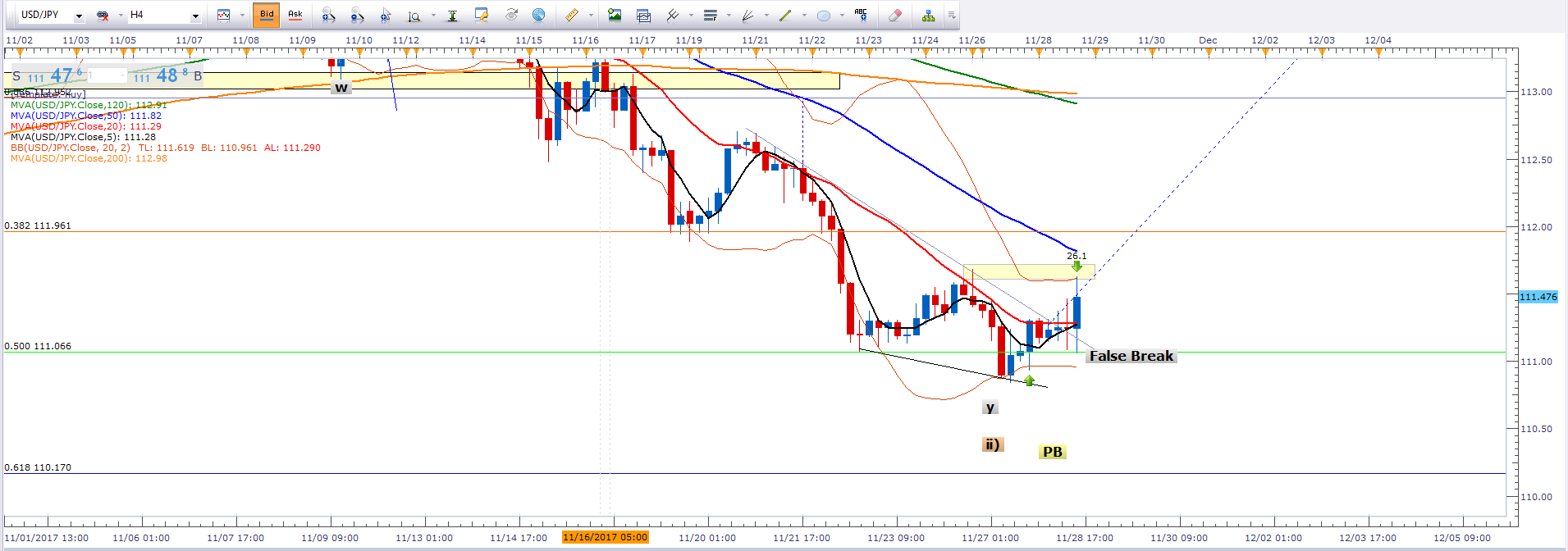
Task: Click the False Break chart label
Action: tap(1131, 356)
